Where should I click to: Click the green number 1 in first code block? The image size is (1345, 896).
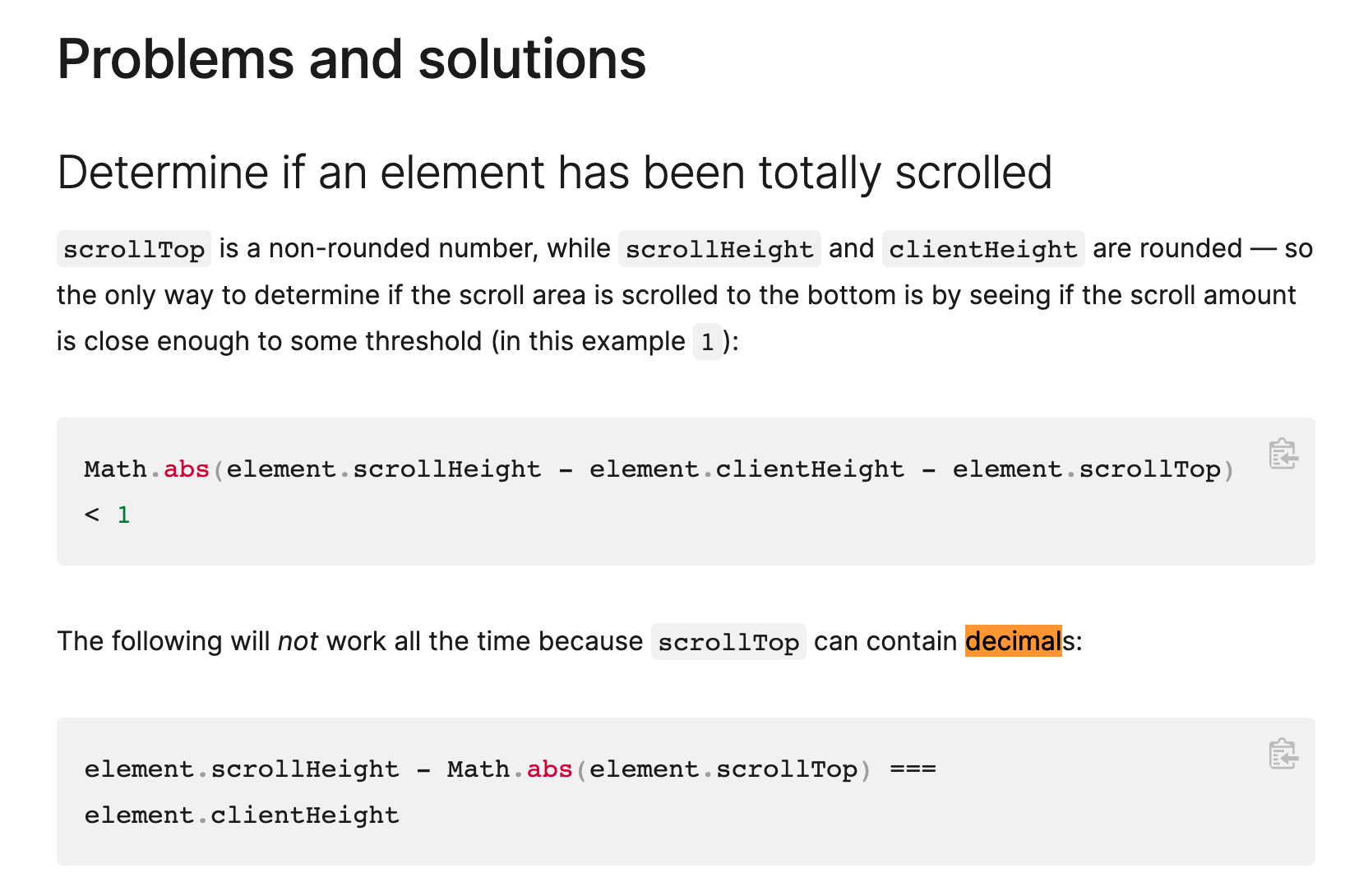[x=123, y=515]
